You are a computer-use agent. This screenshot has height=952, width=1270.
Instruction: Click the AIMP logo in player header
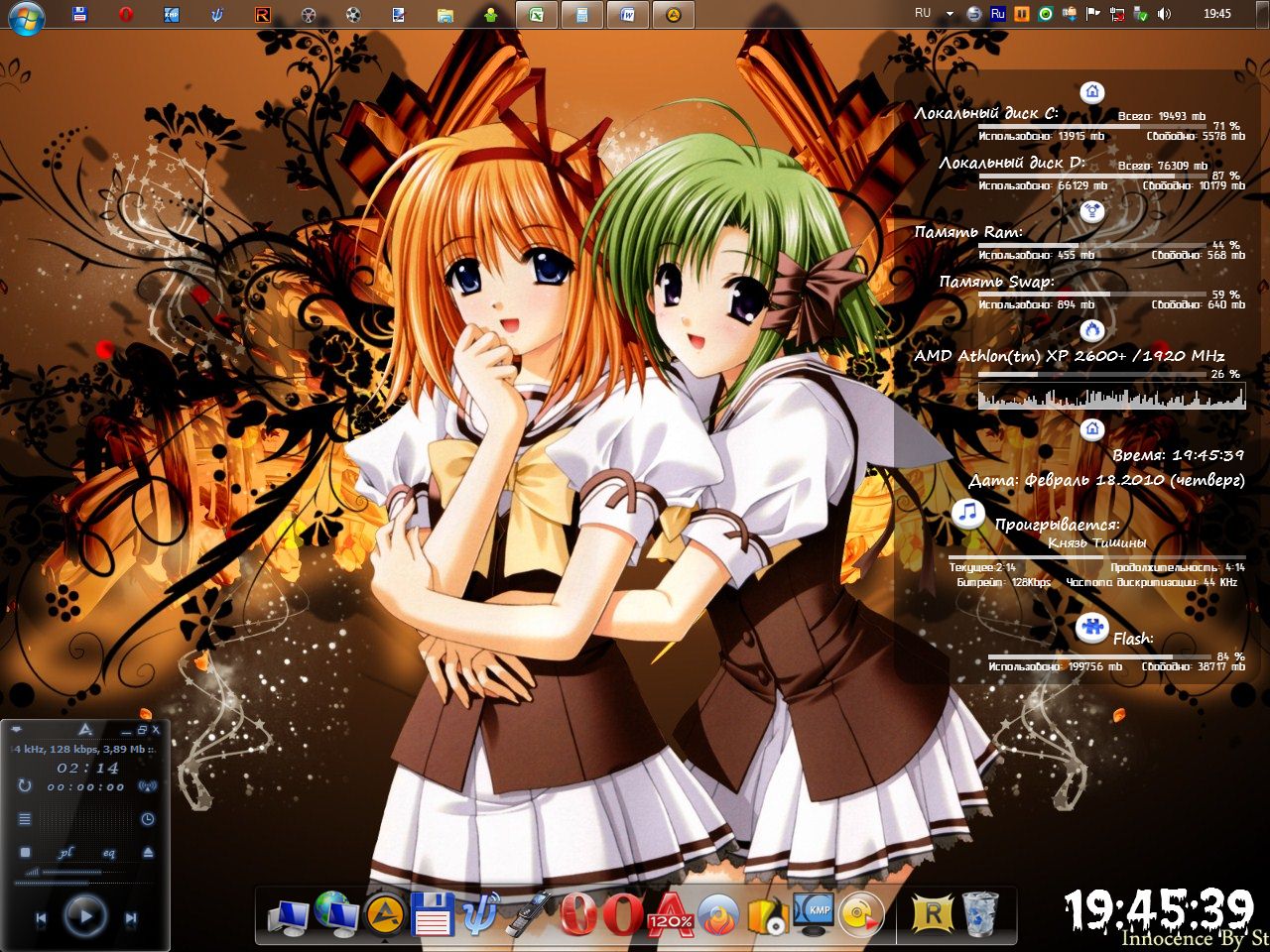coord(85,730)
